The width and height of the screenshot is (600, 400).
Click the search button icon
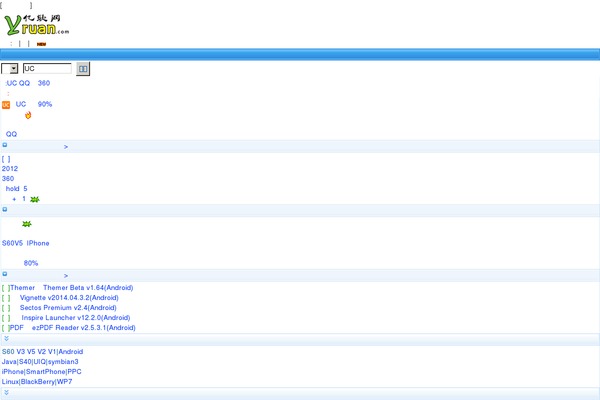pos(83,69)
